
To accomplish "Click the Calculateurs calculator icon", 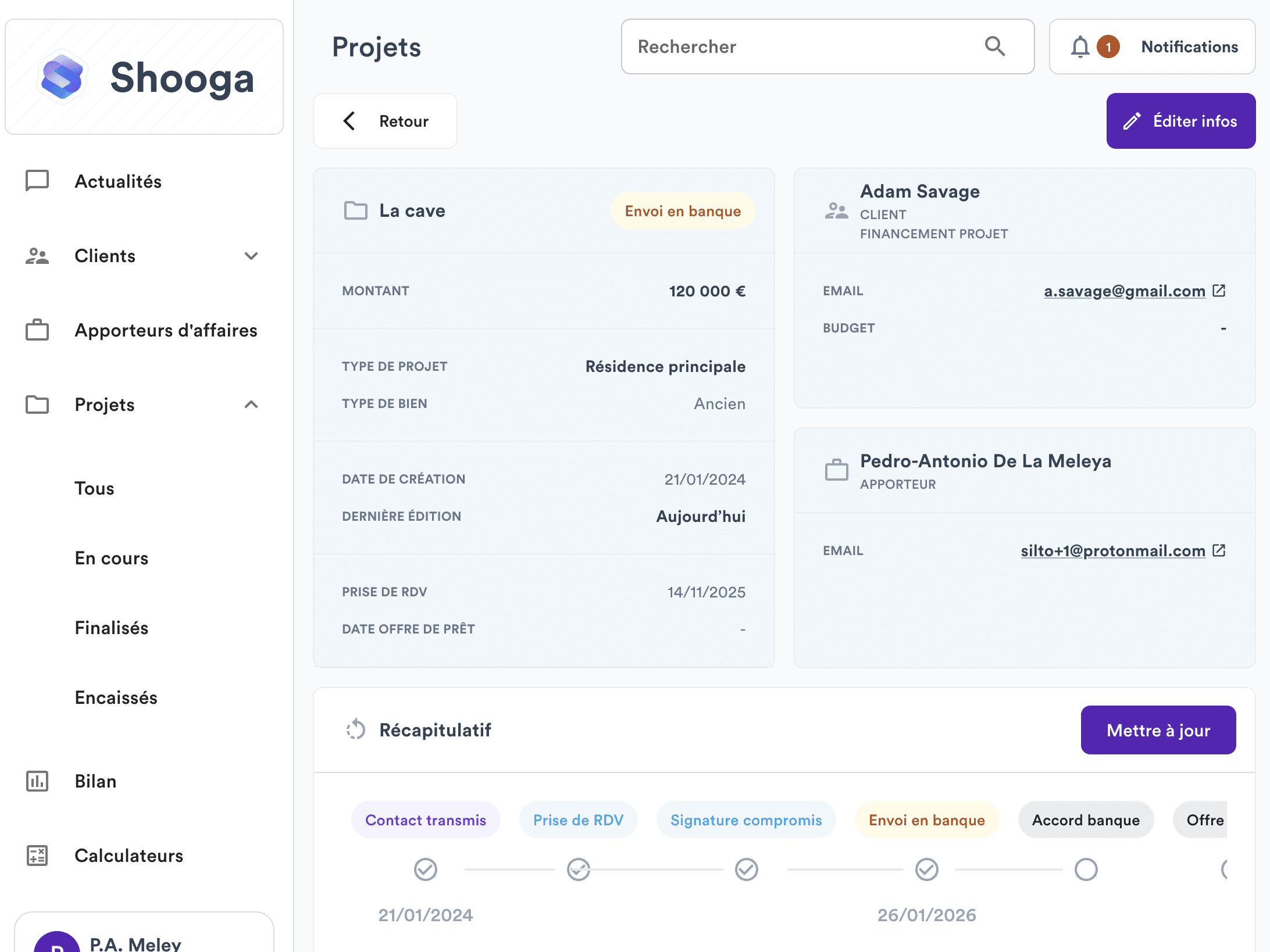I will click(x=37, y=856).
